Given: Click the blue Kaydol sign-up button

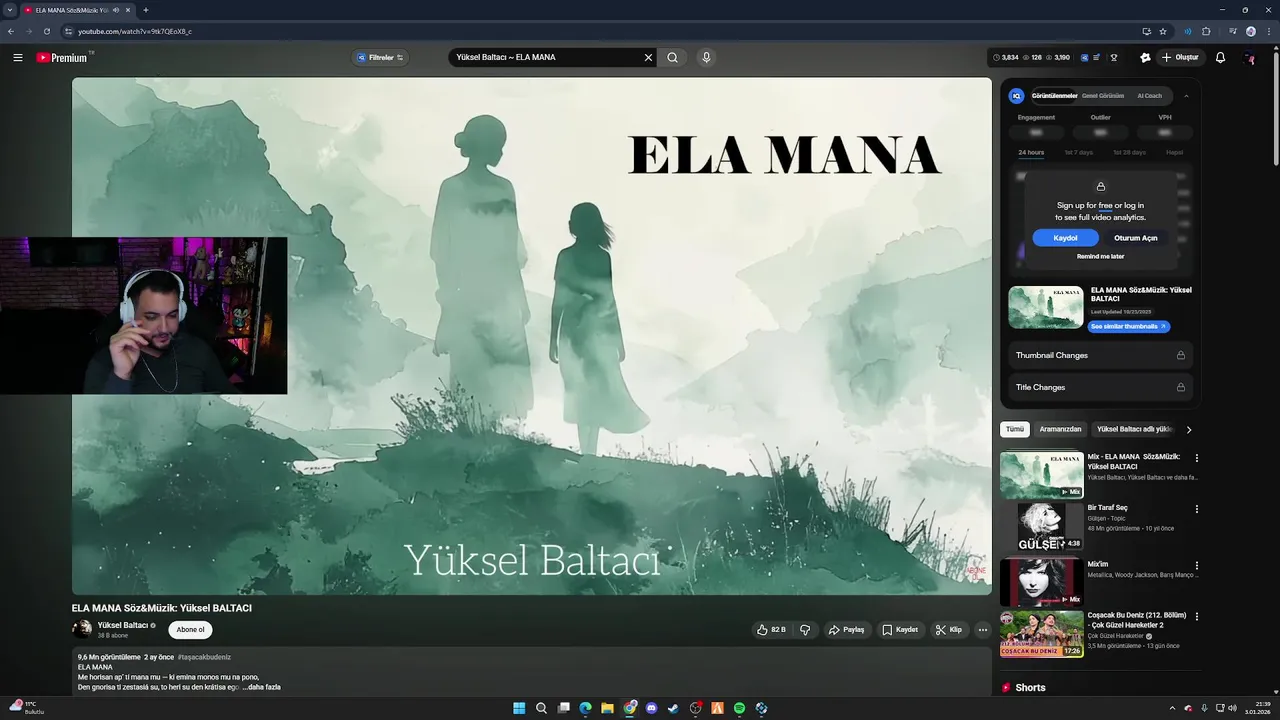Looking at the screenshot, I should (x=1066, y=238).
